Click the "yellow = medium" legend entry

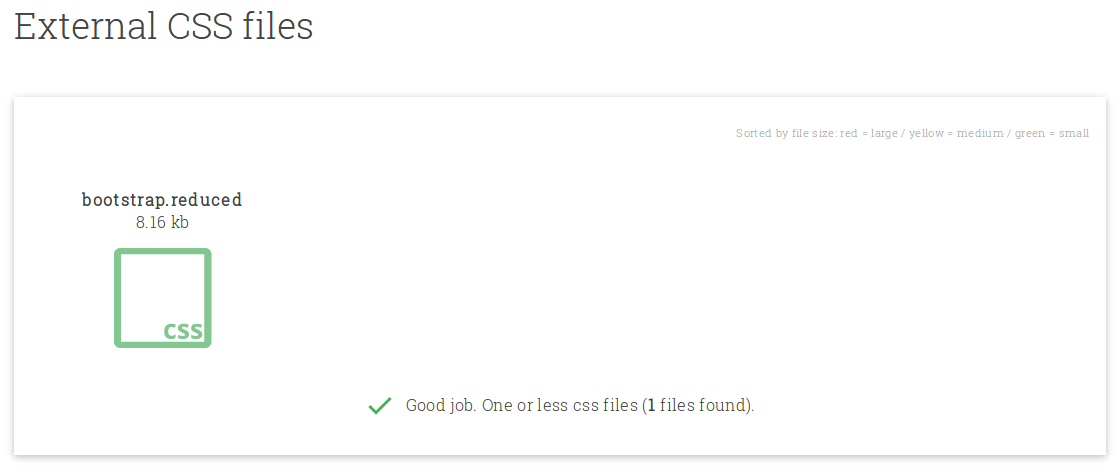tap(956, 134)
